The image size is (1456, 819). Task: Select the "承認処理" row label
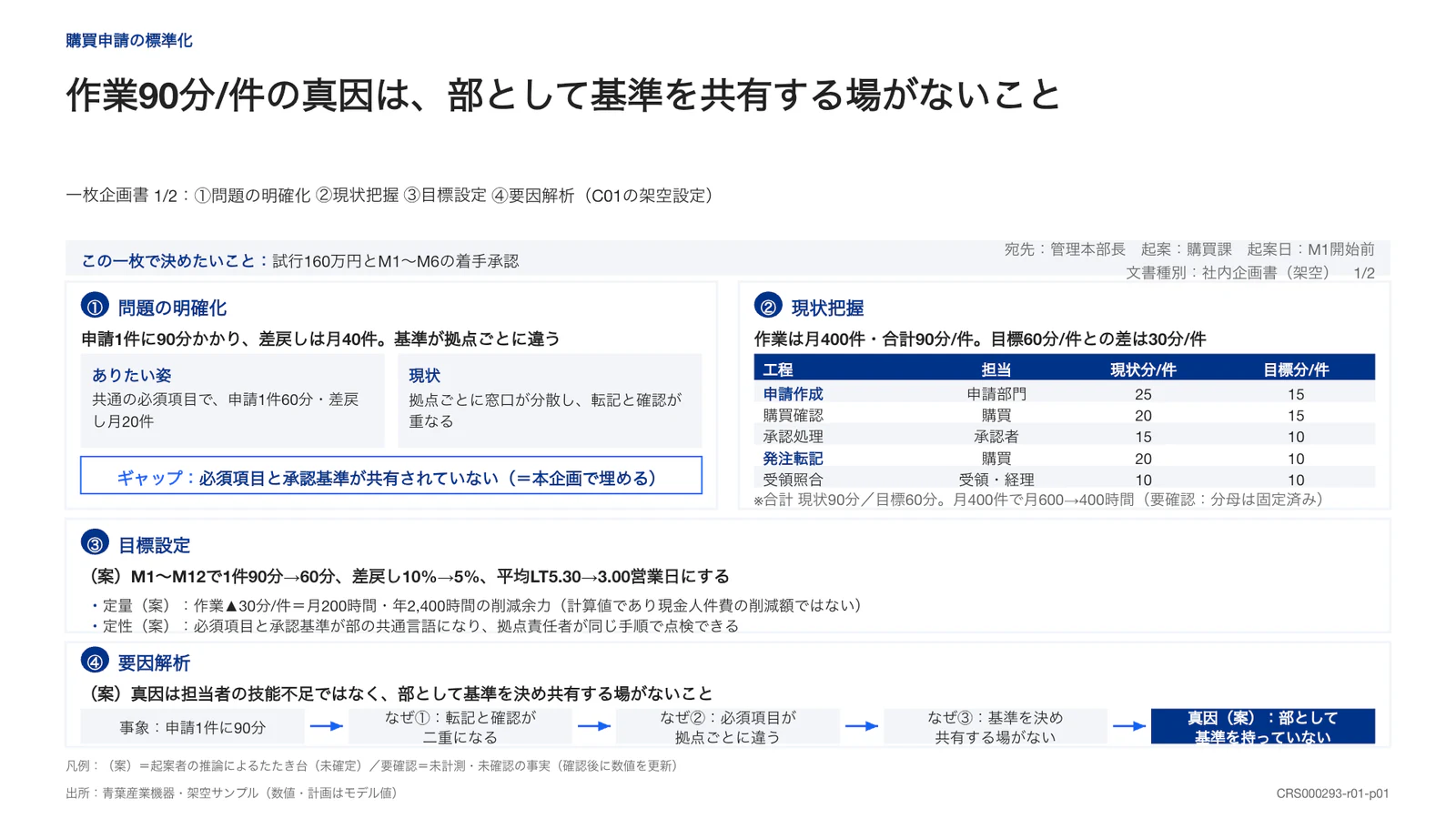coord(793,437)
